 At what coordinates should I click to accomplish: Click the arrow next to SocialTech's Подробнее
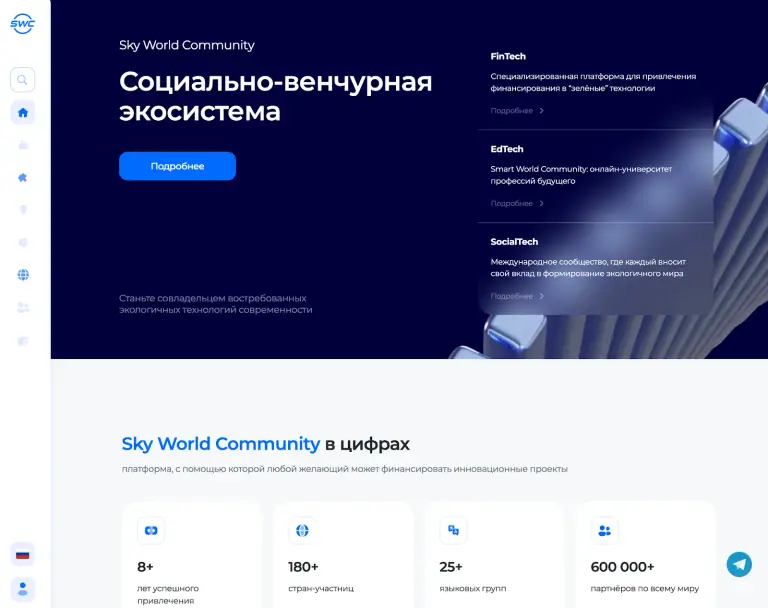pos(542,296)
